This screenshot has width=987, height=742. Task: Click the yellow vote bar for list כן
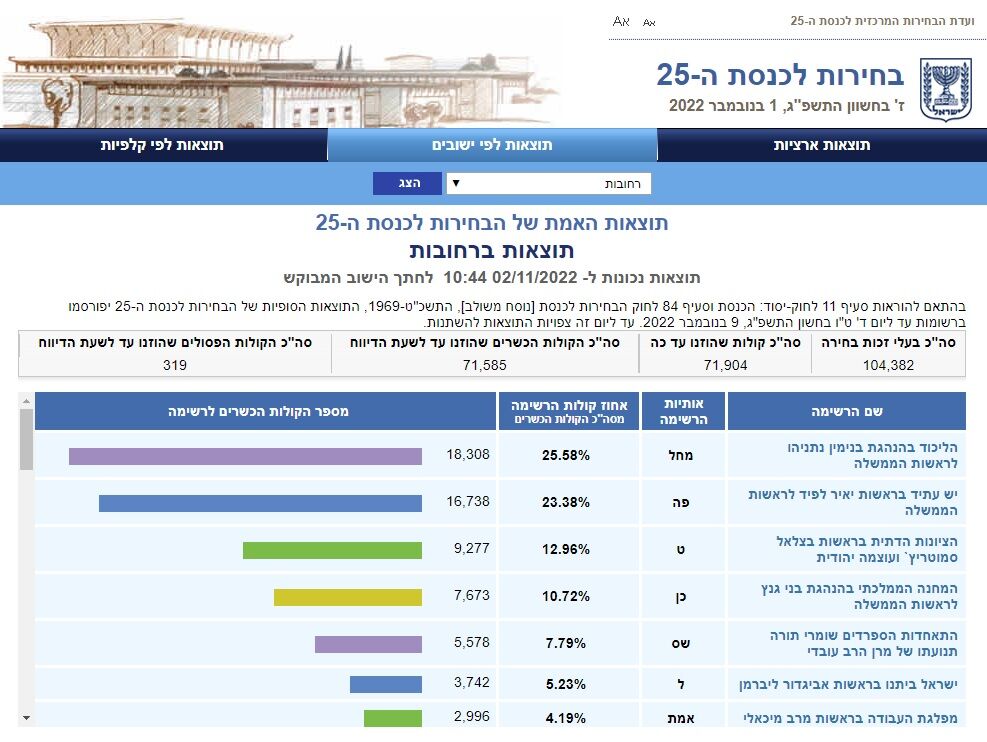coord(348,597)
